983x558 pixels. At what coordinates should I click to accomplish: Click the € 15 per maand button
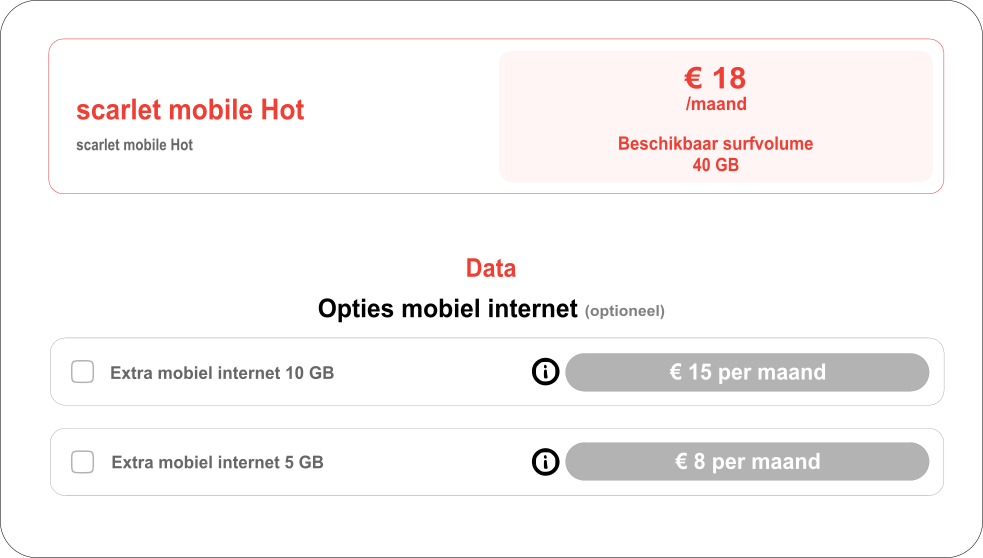pos(747,372)
